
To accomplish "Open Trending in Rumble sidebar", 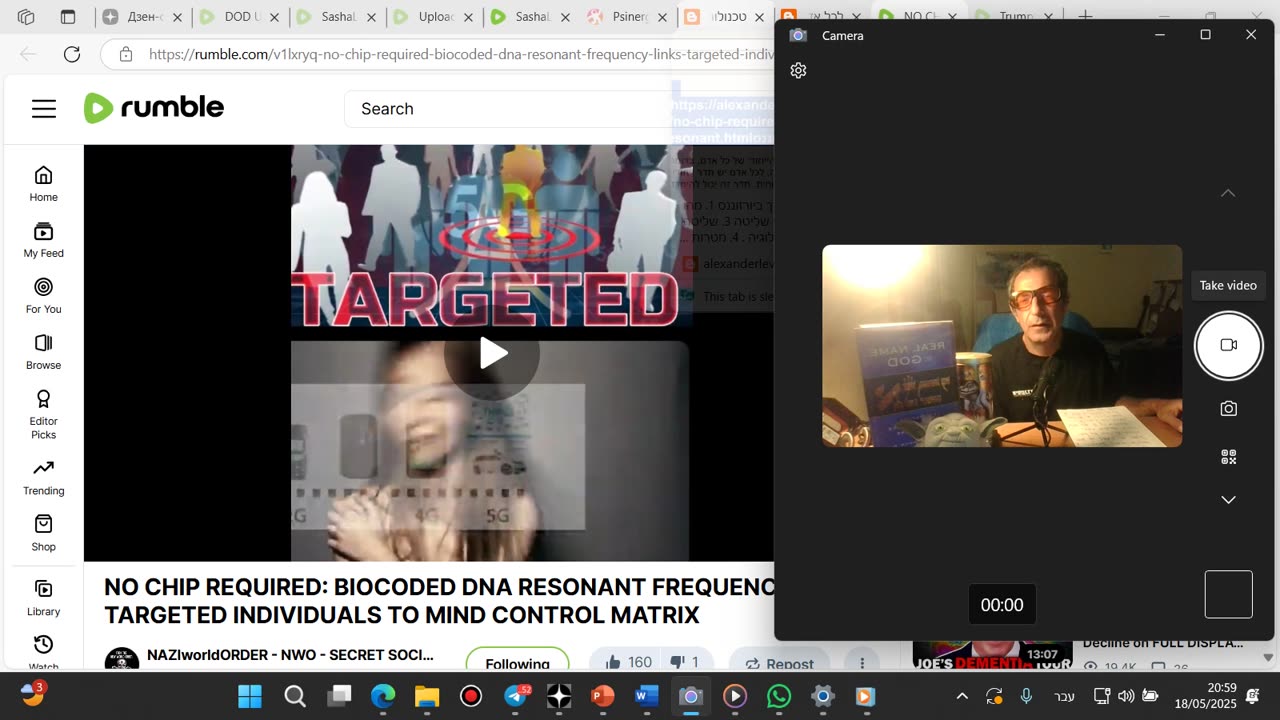I will click(43, 478).
